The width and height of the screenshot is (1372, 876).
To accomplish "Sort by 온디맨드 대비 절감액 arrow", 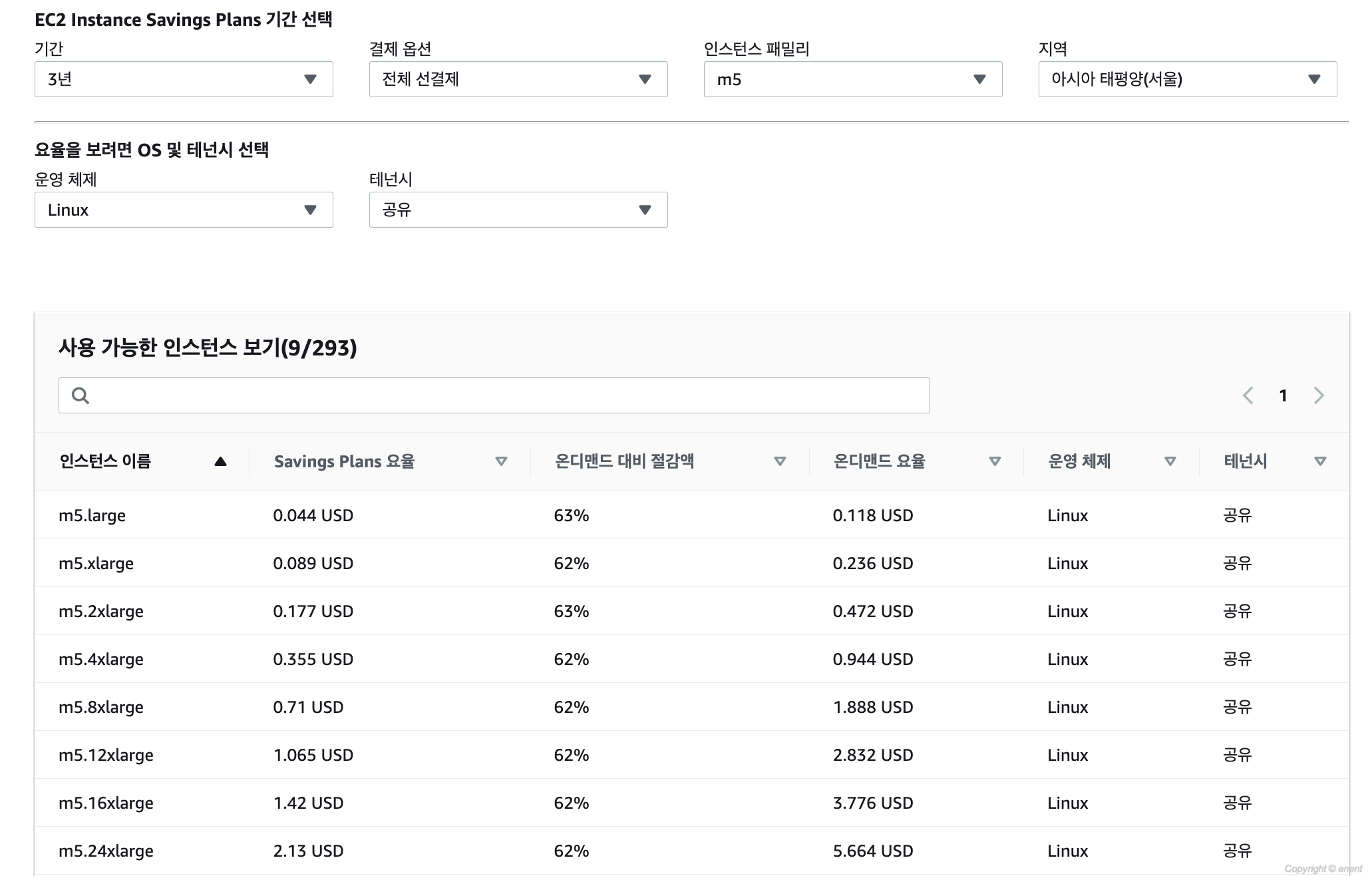I will click(780, 461).
